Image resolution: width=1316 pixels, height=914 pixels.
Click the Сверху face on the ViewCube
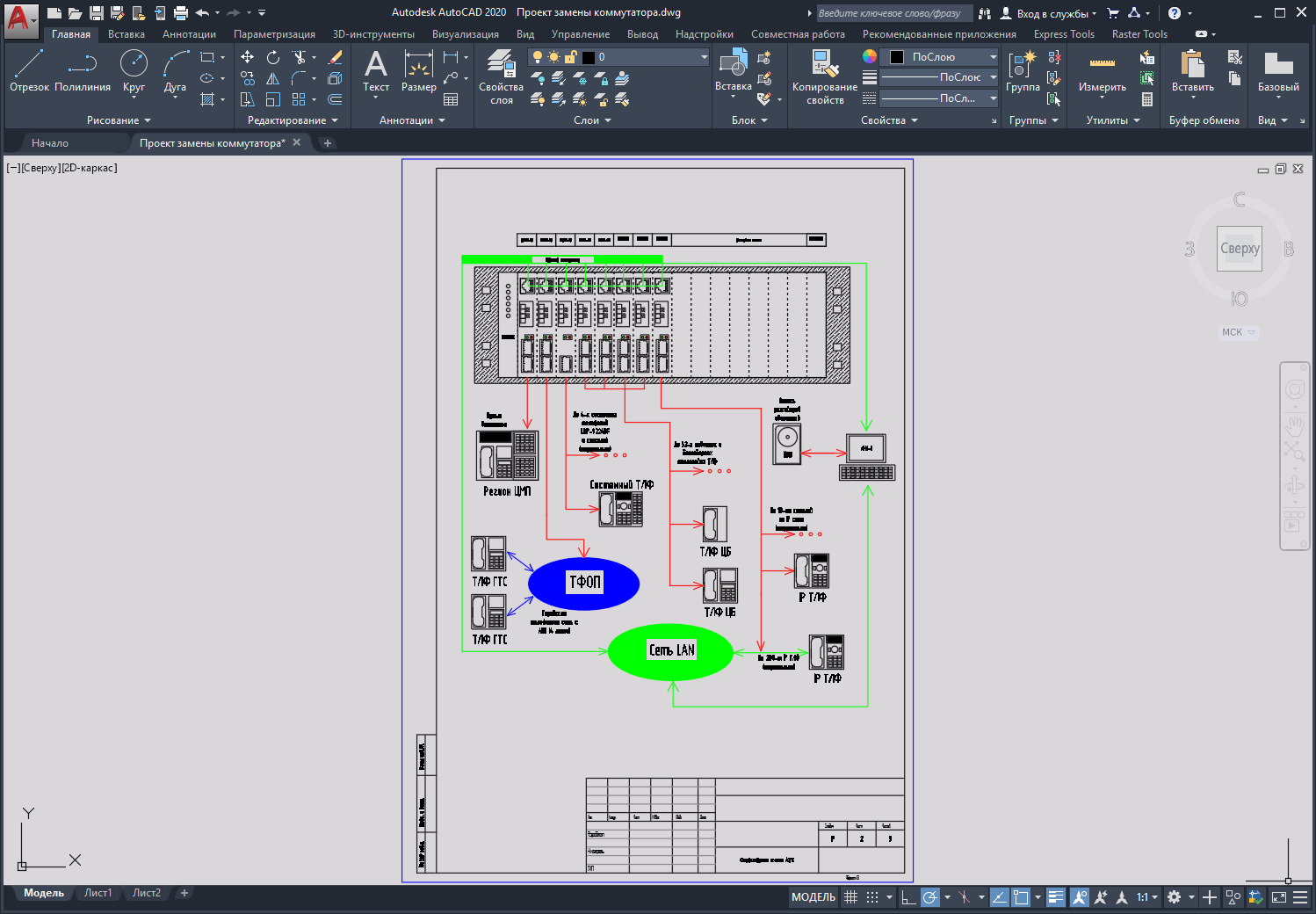coord(1240,249)
